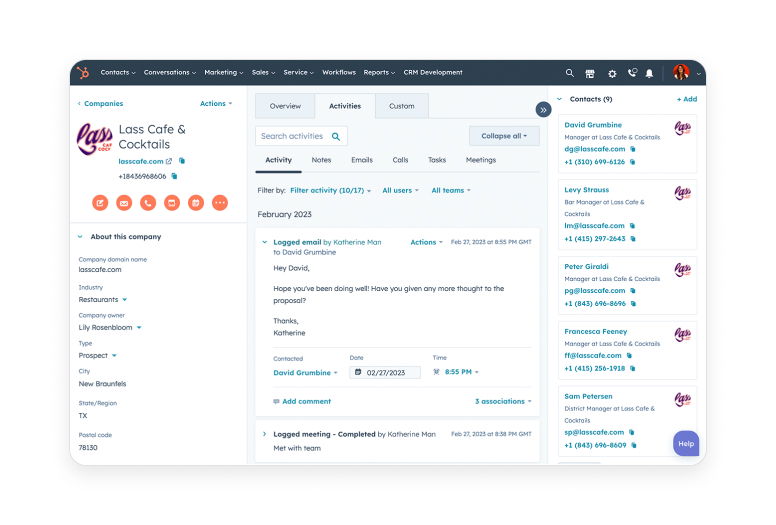Image resolution: width=776 pixels, height=525 pixels.
Task: Open the Sales navigation menu
Action: 263,72
